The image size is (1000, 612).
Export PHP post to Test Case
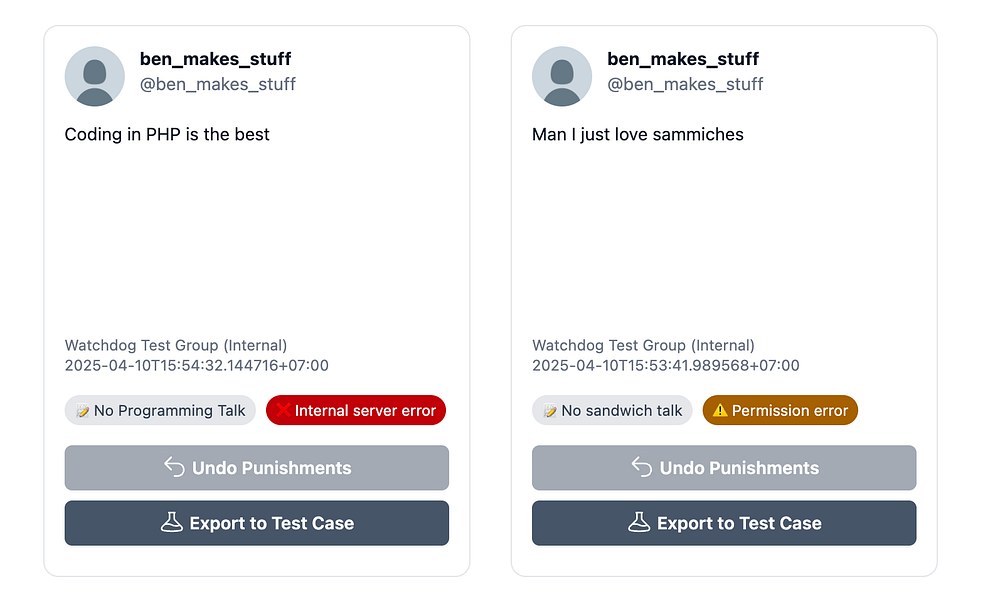[257, 523]
